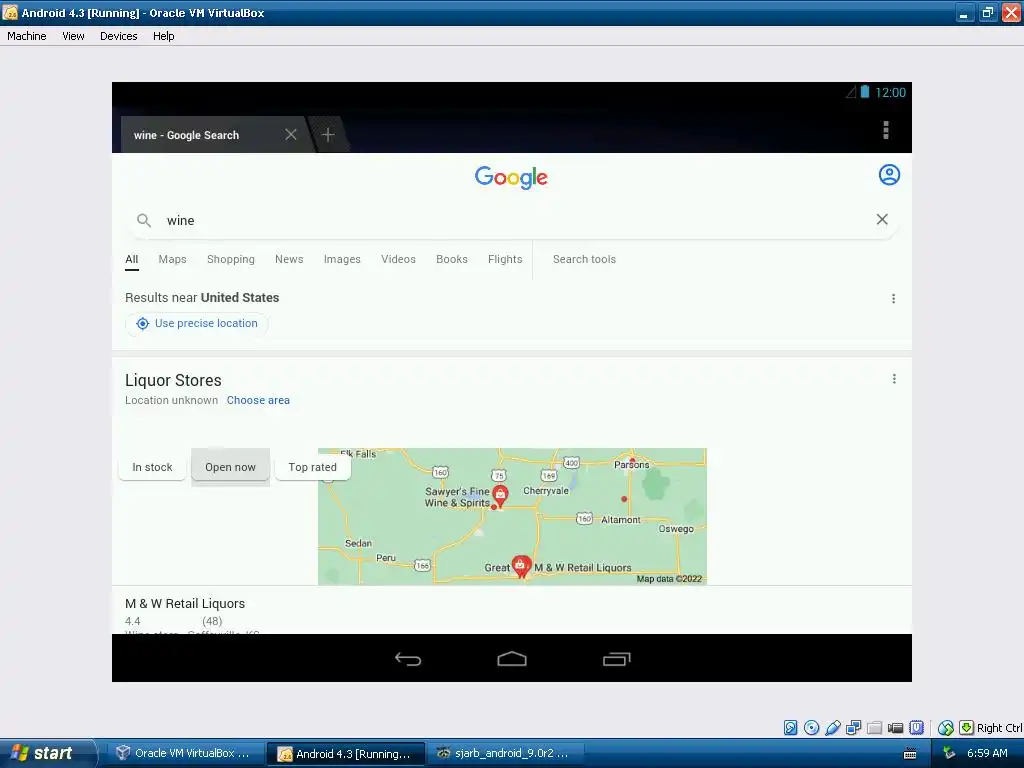The width and height of the screenshot is (1024, 768).
Task: Click VirtualBox shared folders indicator
Action: tap(874, 728)
